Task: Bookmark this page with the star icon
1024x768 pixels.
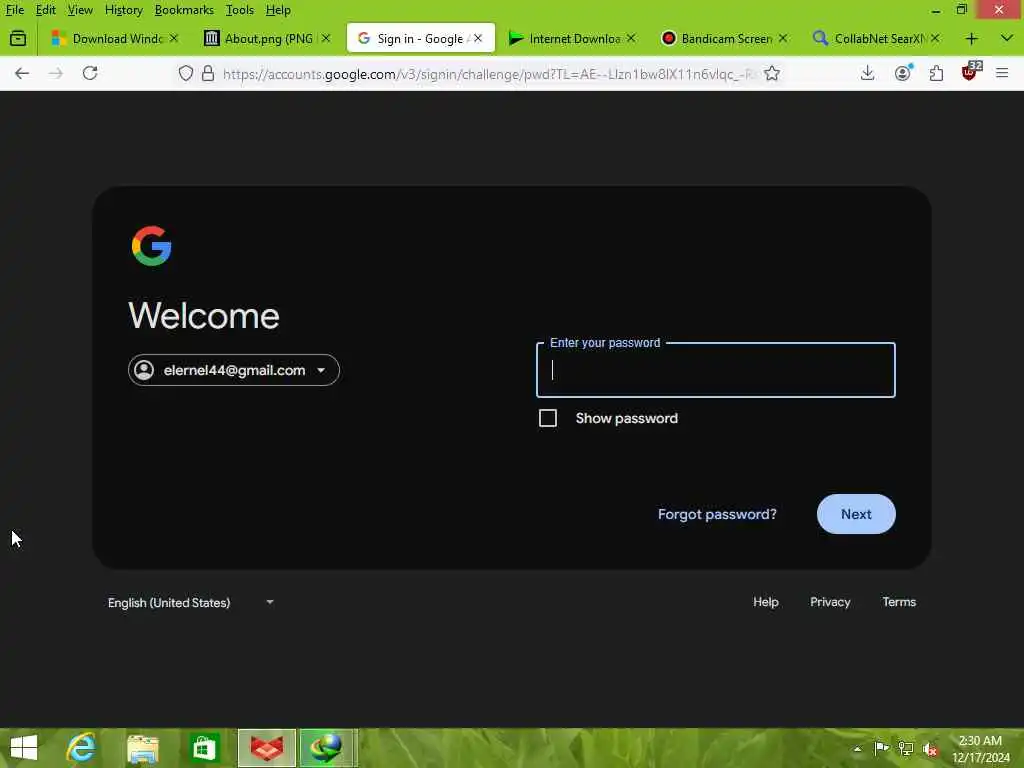Action: (x=772, y=73)
